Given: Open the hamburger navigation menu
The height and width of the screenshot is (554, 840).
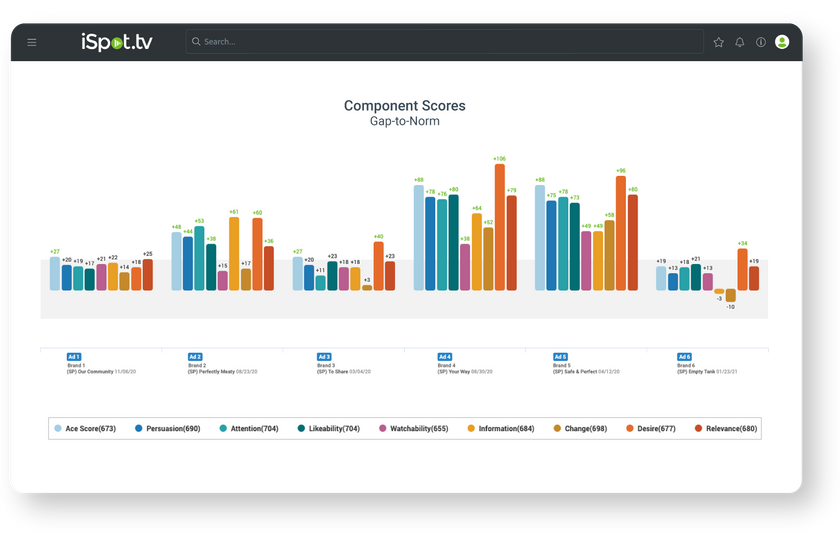Looking at the screenshot, I should [x=32, y=42].
